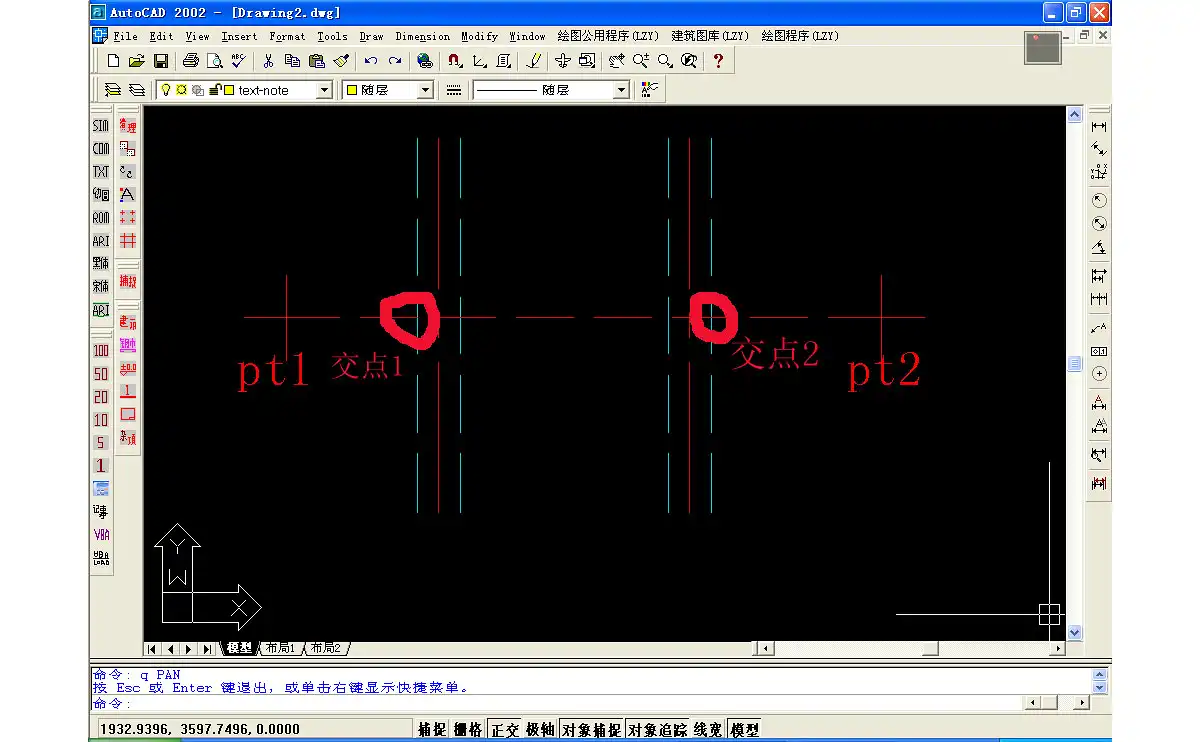Toggle 模型 model space button in status bar
Viewport: 1200px width, 742px height.
pyautogui.click(x=745, y=730)
